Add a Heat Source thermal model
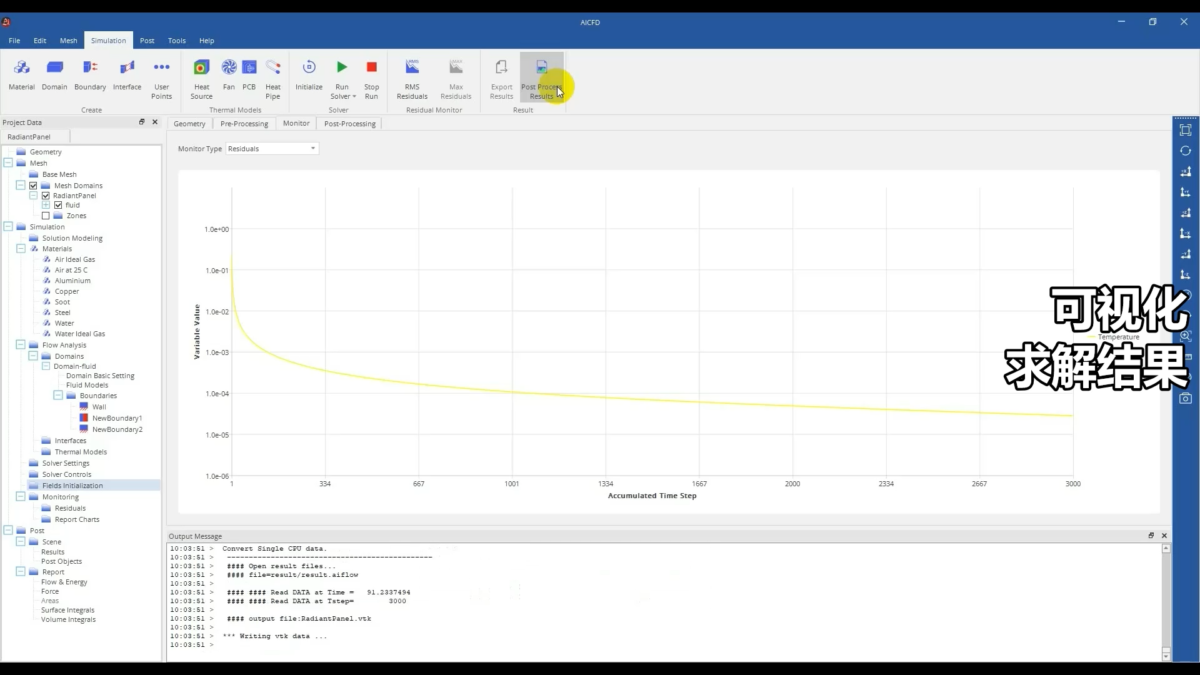Image resolution: width=1200 pixels, height=675 pixels. coord(201,79)
